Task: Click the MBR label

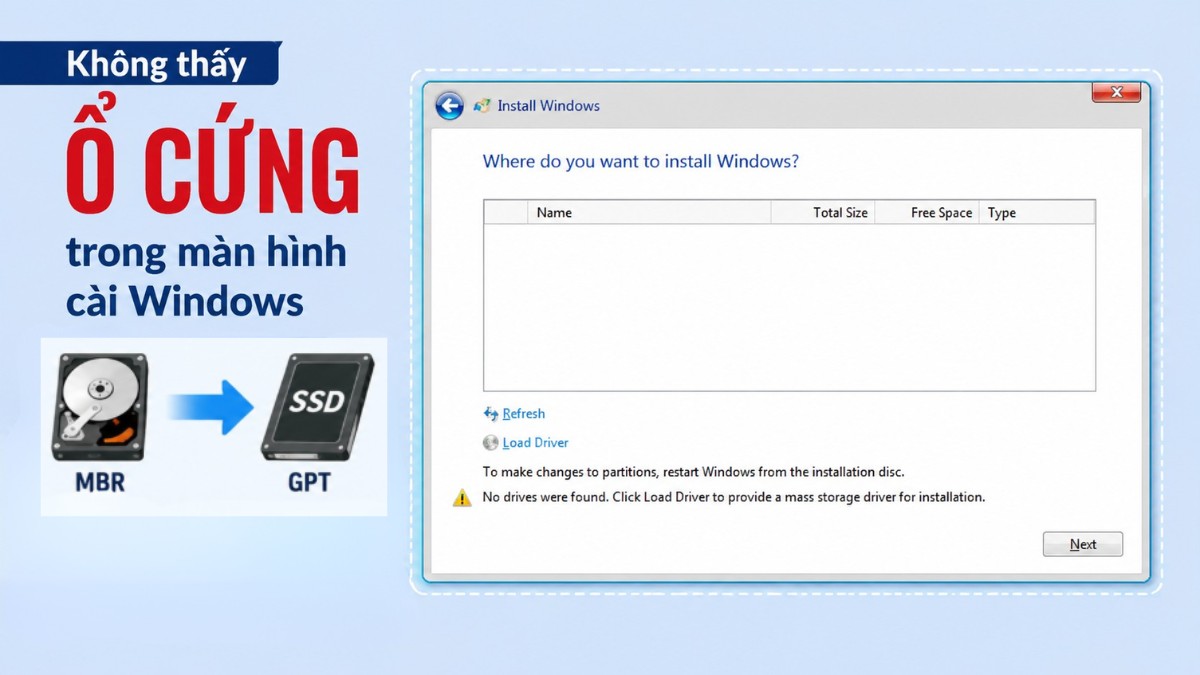Action: (x=100, y=484)
